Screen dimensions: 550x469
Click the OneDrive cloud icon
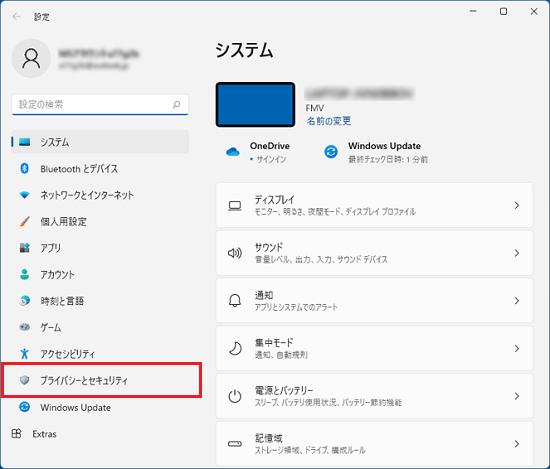(233, 152)
